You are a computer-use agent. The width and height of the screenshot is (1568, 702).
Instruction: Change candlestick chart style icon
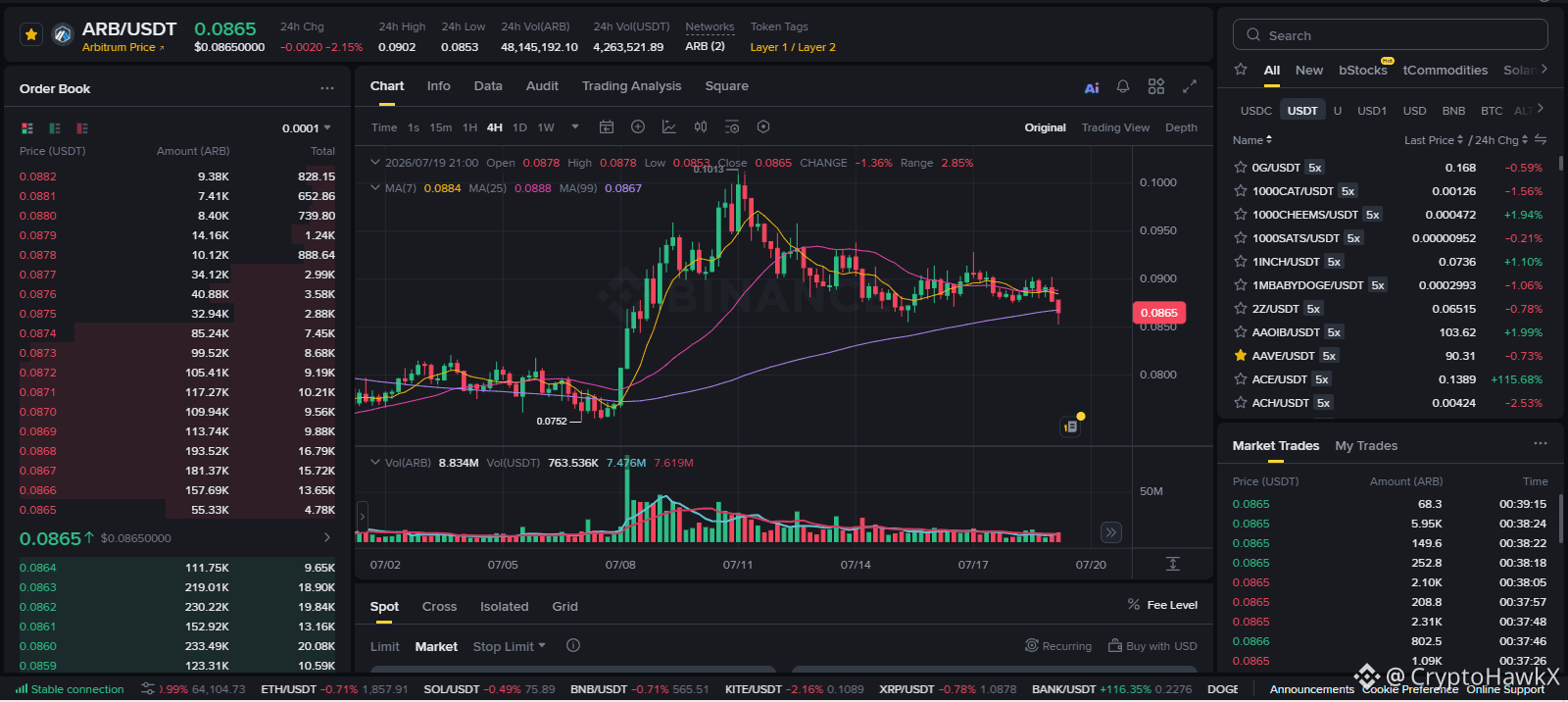[701, 127]
